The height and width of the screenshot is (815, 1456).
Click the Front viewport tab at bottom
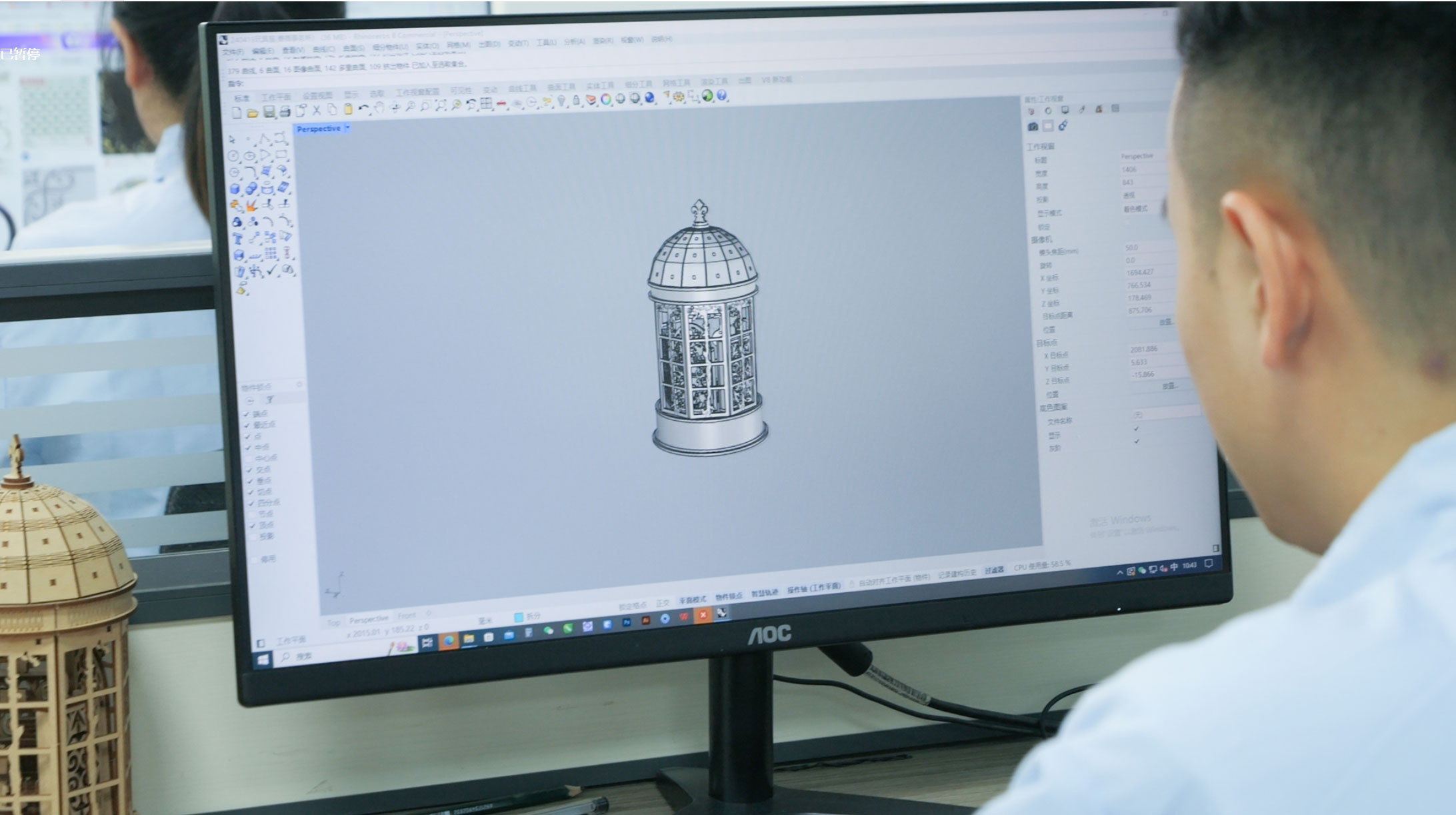point(407,616)
